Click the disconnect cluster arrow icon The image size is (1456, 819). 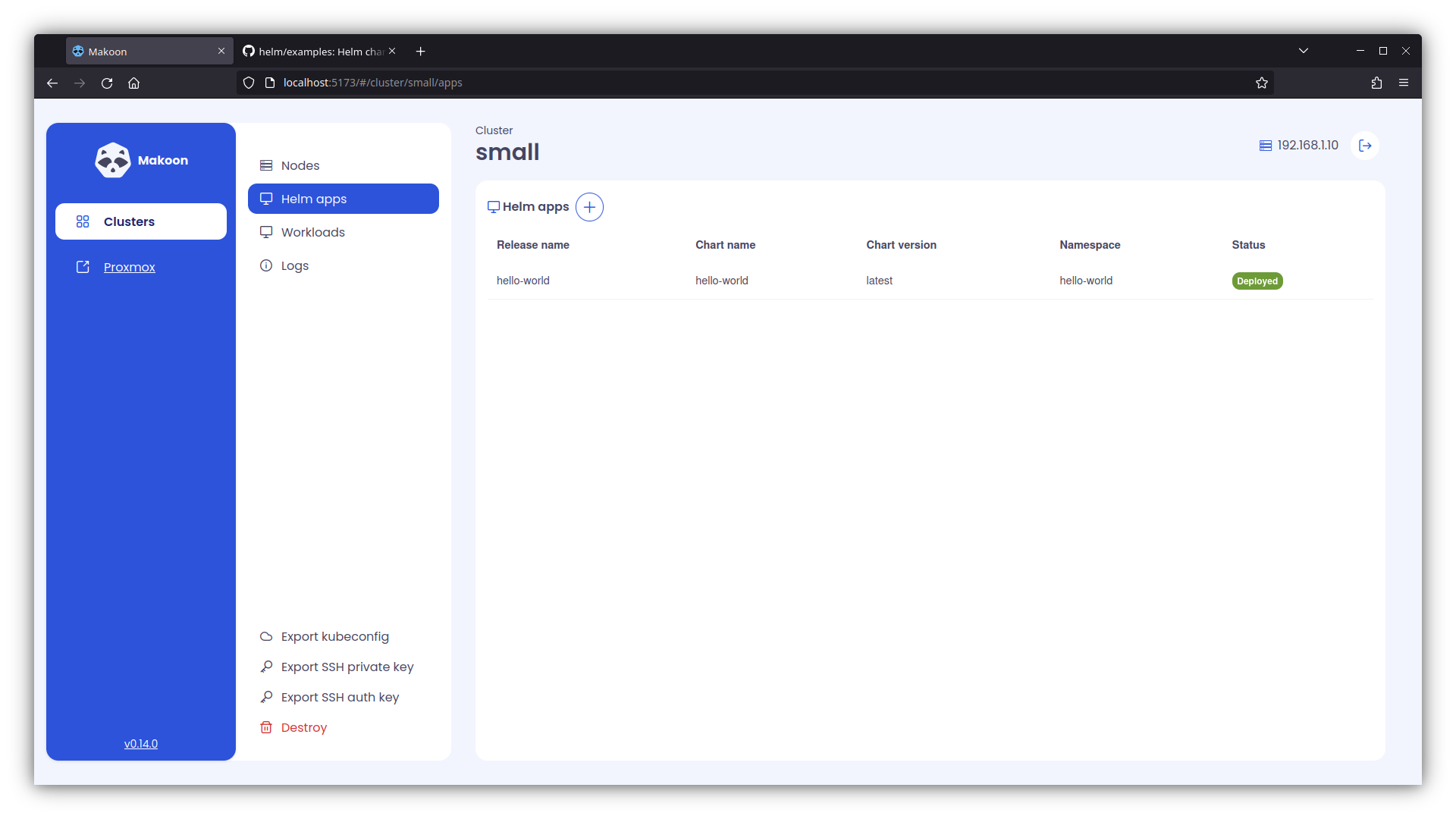[1365, 145]
